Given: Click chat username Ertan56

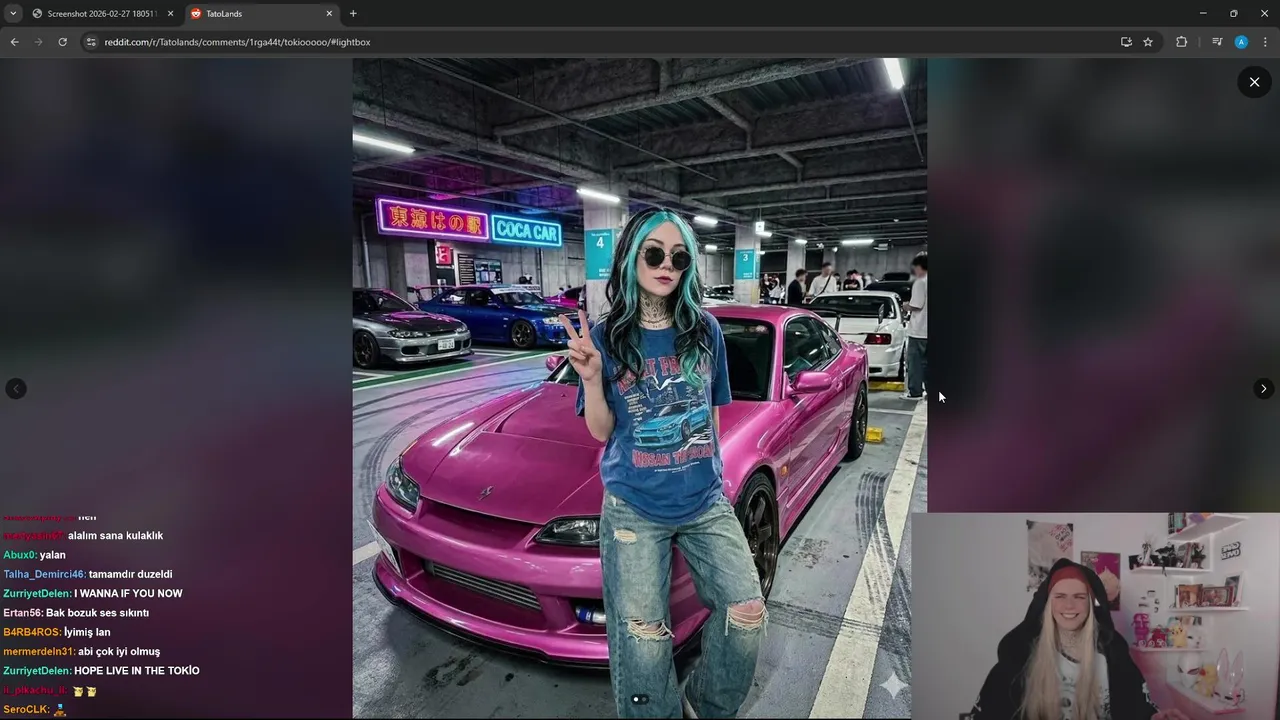Looking at the screenshot, I should click(23, 613).
